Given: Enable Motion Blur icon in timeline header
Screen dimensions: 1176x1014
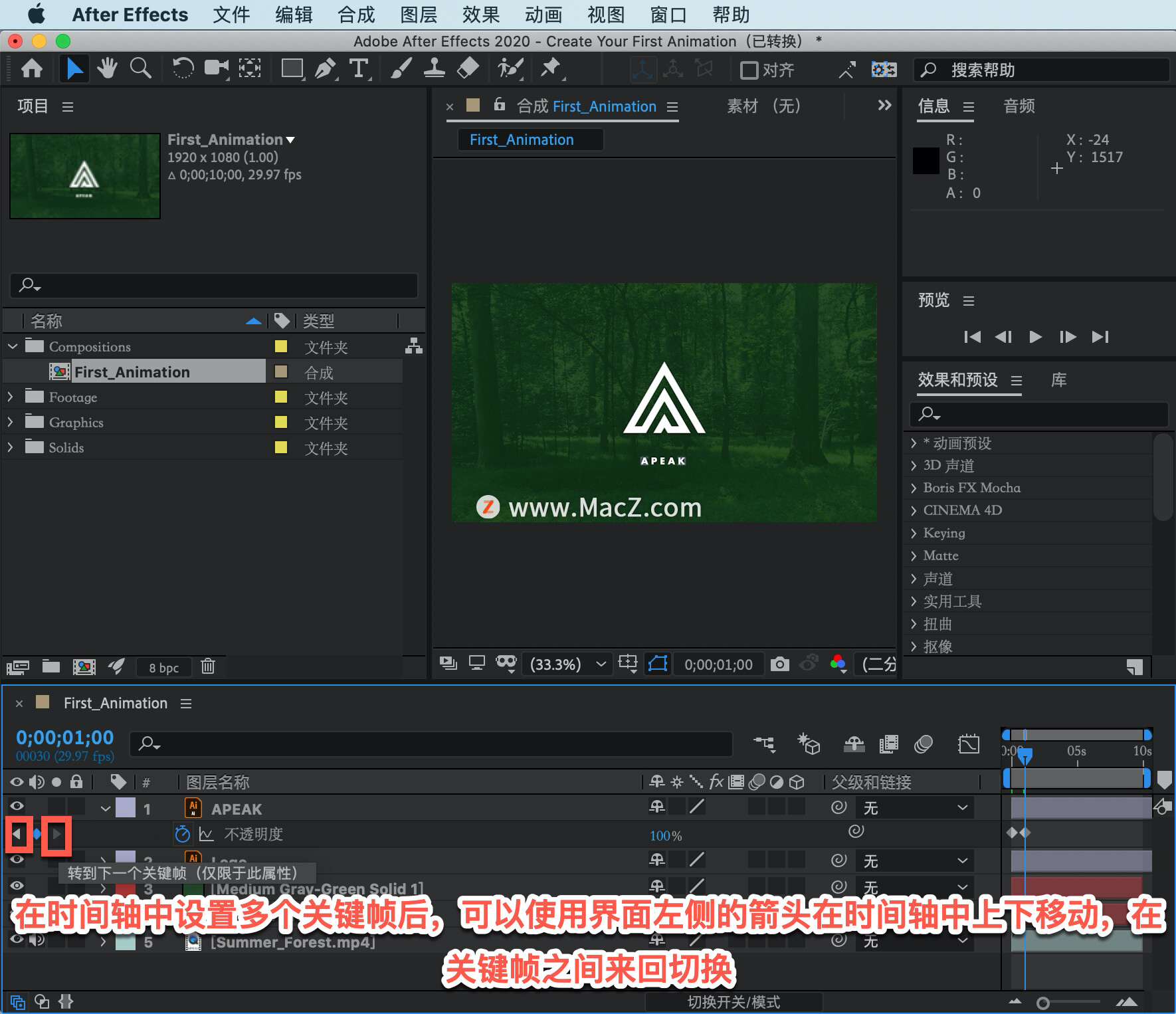Looking at the screenshot, I should click(924, 744).
